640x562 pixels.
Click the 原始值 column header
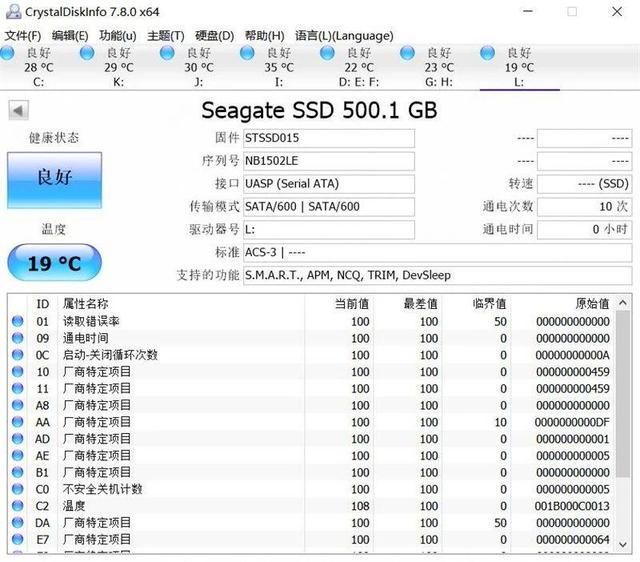coord(592,304)
